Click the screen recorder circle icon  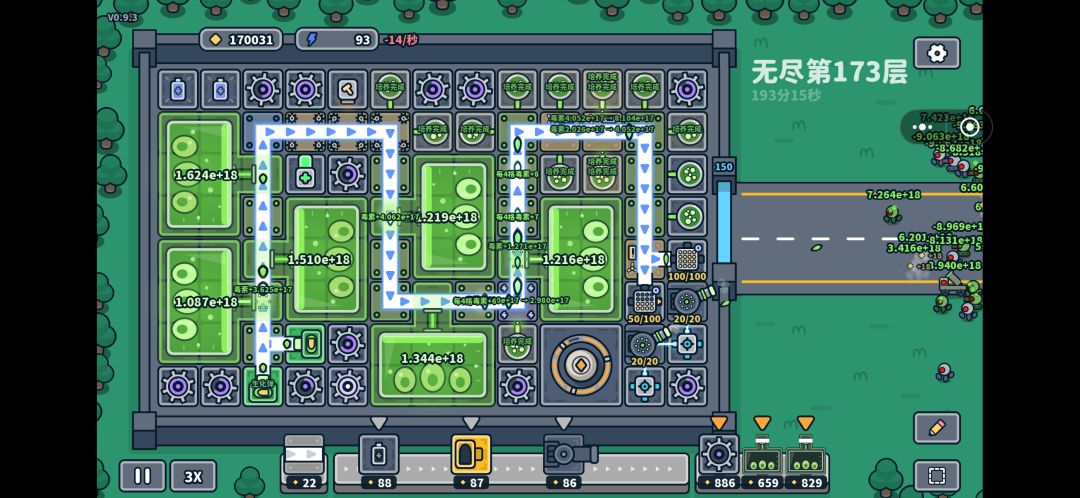coord(969,127)
